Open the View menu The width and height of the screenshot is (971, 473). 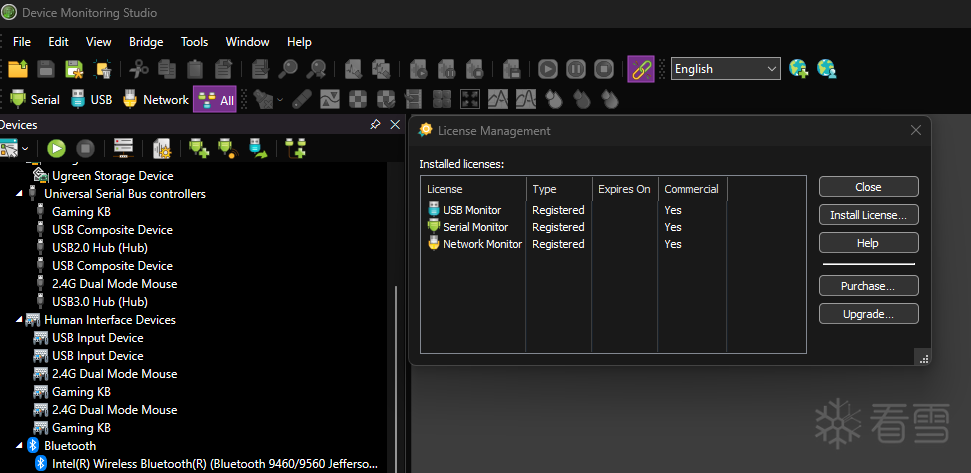click(98, 42)
